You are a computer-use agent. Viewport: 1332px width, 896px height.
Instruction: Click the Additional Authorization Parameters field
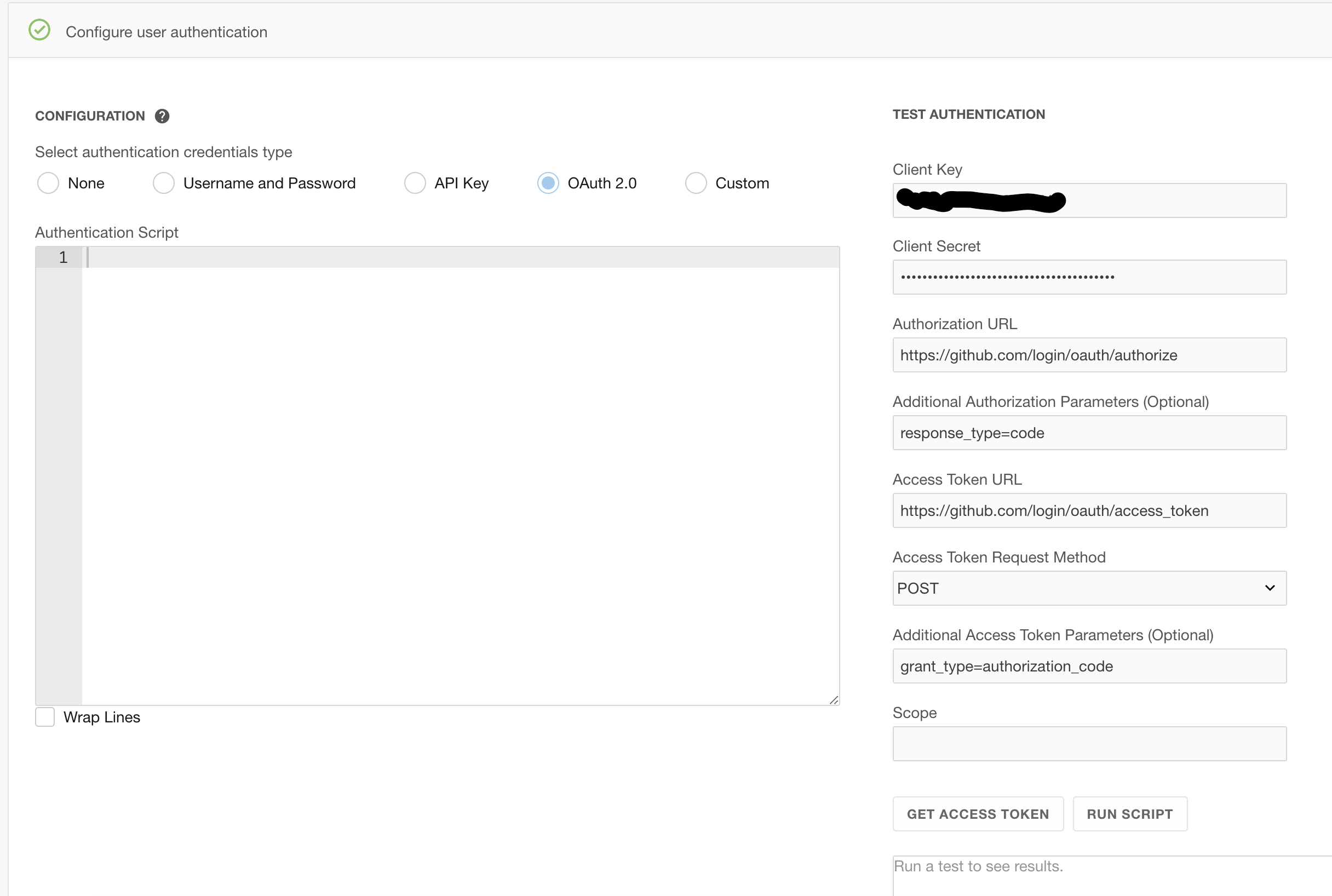pyautogui.click(x=1089, y=433)
